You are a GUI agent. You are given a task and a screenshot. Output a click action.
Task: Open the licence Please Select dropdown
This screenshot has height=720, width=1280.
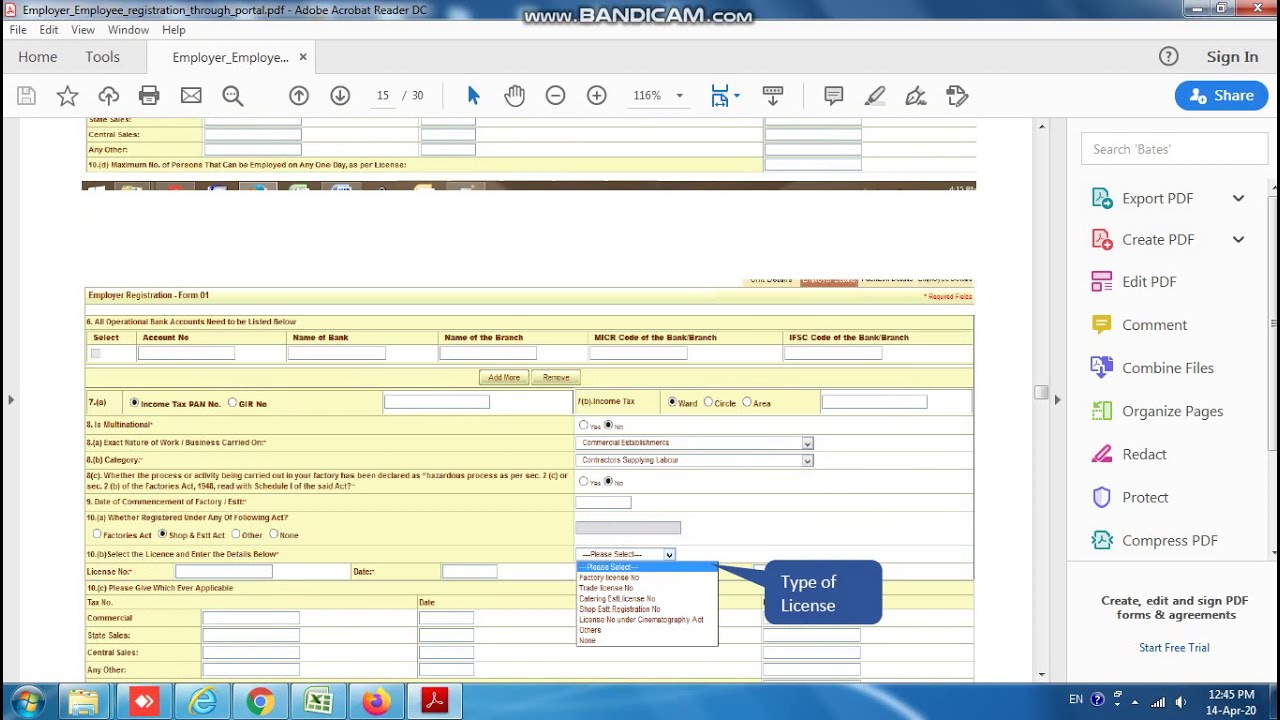(626, 554)
